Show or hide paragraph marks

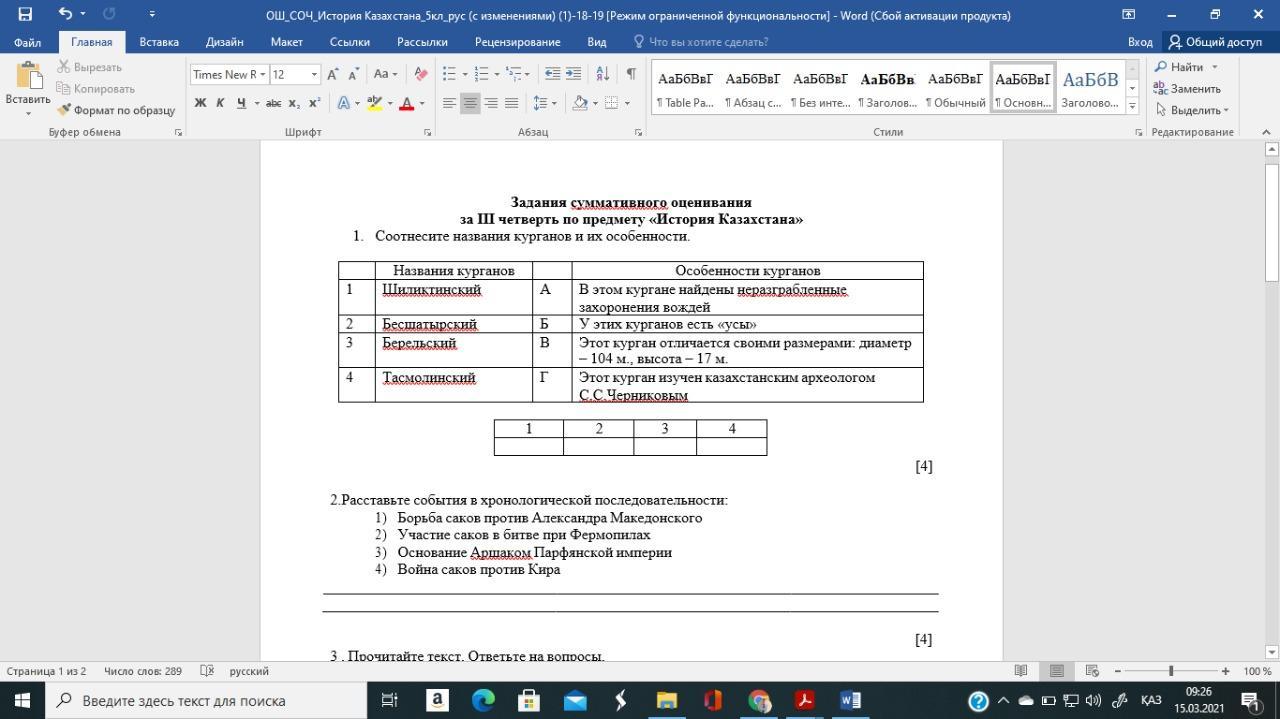(x=631, y=74)
